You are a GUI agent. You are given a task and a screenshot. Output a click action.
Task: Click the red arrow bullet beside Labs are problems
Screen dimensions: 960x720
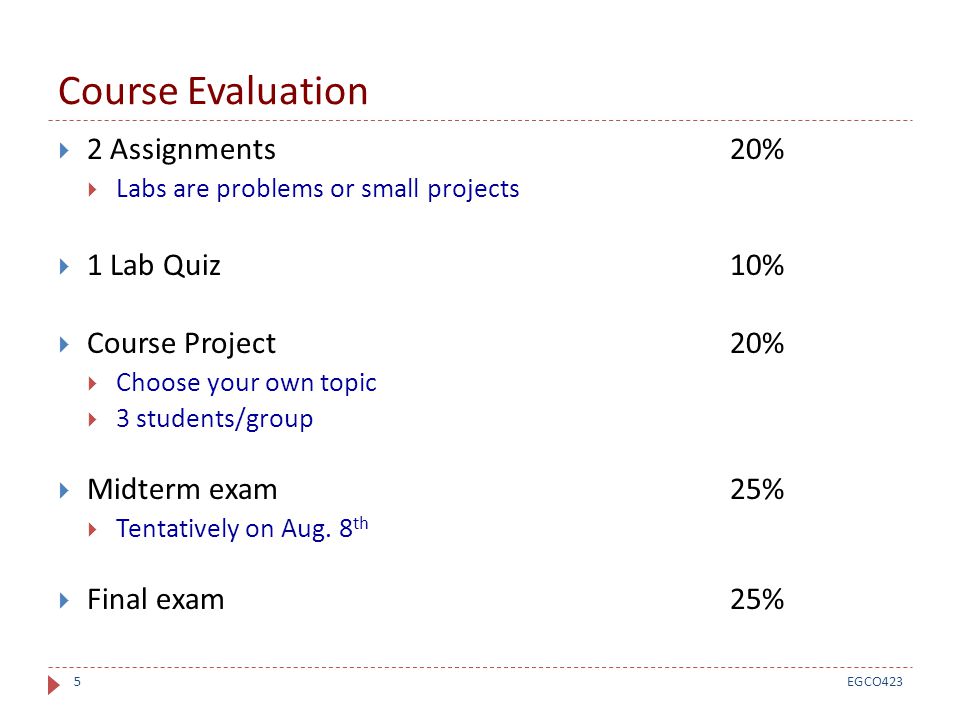(x=92, y=189)
